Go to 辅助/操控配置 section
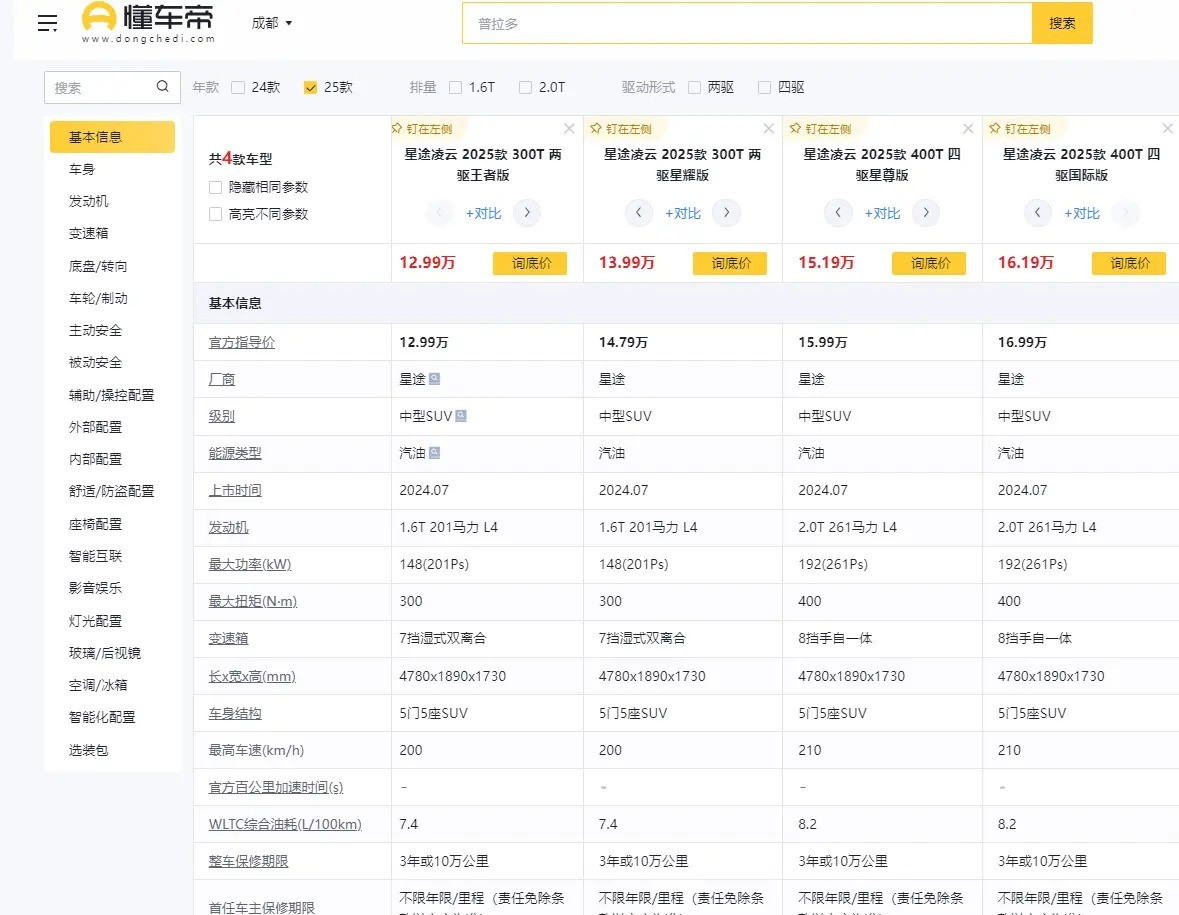This screenshot has width=1179, height=915. coord(111,395)
